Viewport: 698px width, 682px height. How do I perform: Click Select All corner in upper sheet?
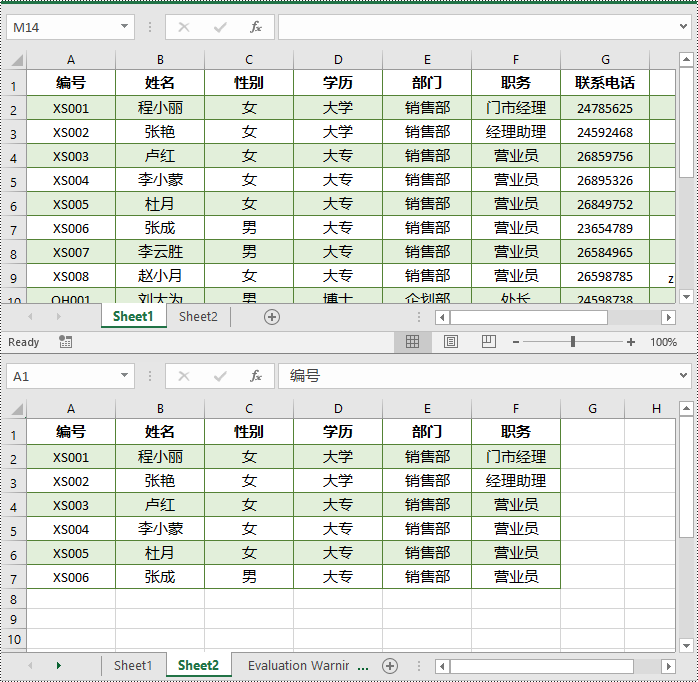coord(16,60)
